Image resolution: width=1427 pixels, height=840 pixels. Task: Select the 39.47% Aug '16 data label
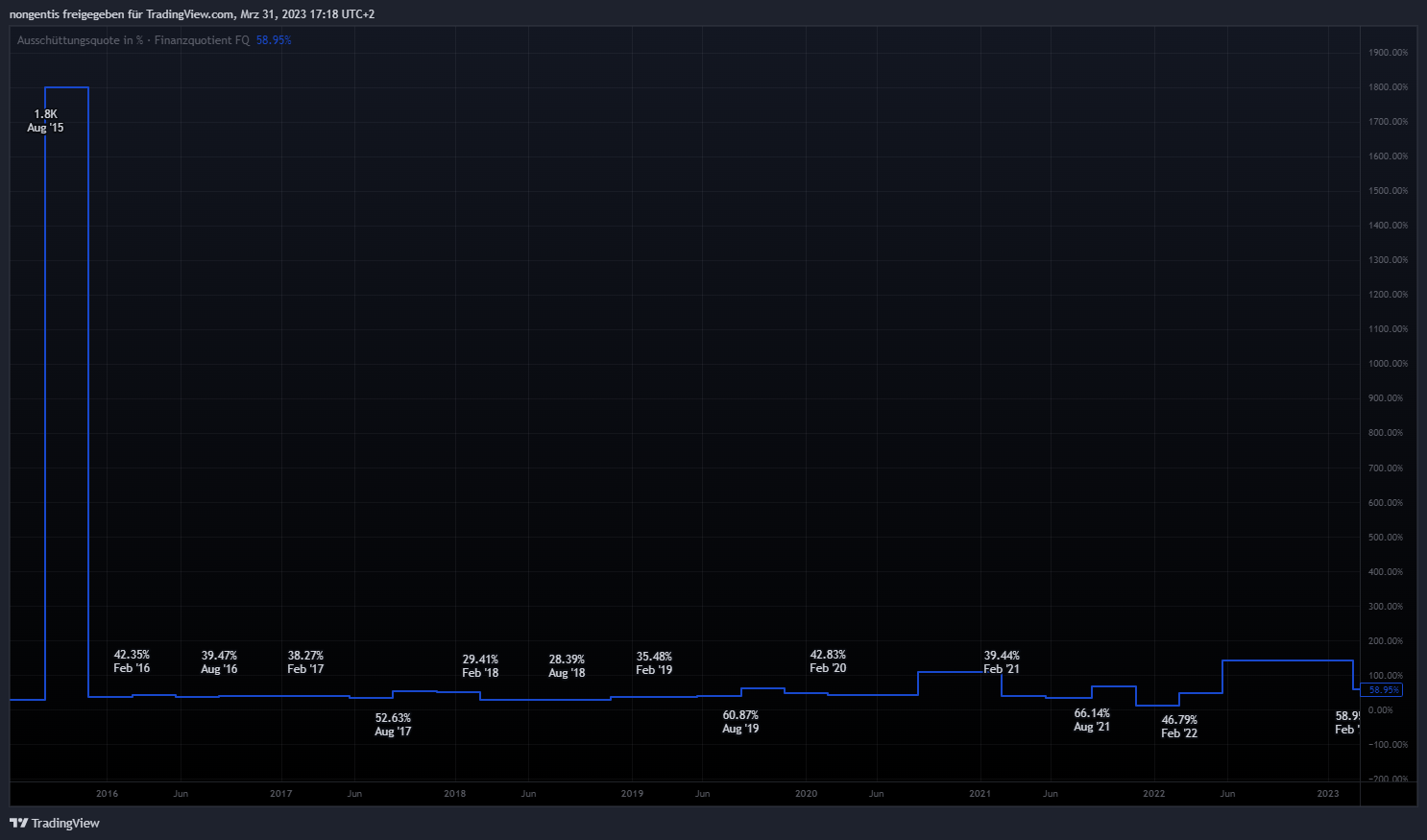[219, 662]
